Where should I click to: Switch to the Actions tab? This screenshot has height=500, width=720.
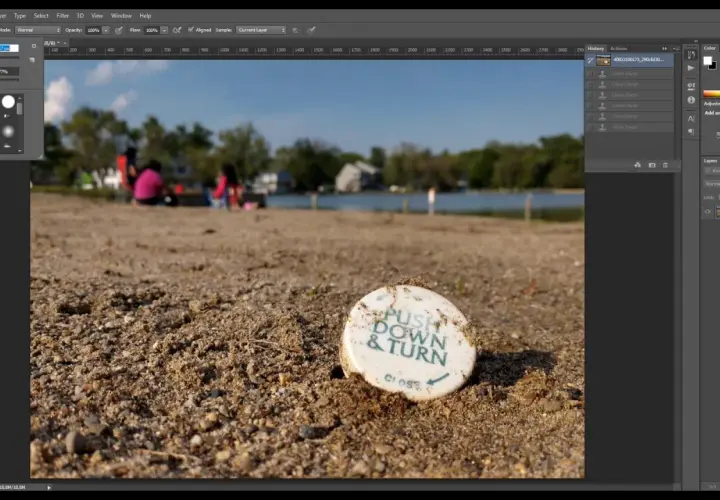click(618, 48)
